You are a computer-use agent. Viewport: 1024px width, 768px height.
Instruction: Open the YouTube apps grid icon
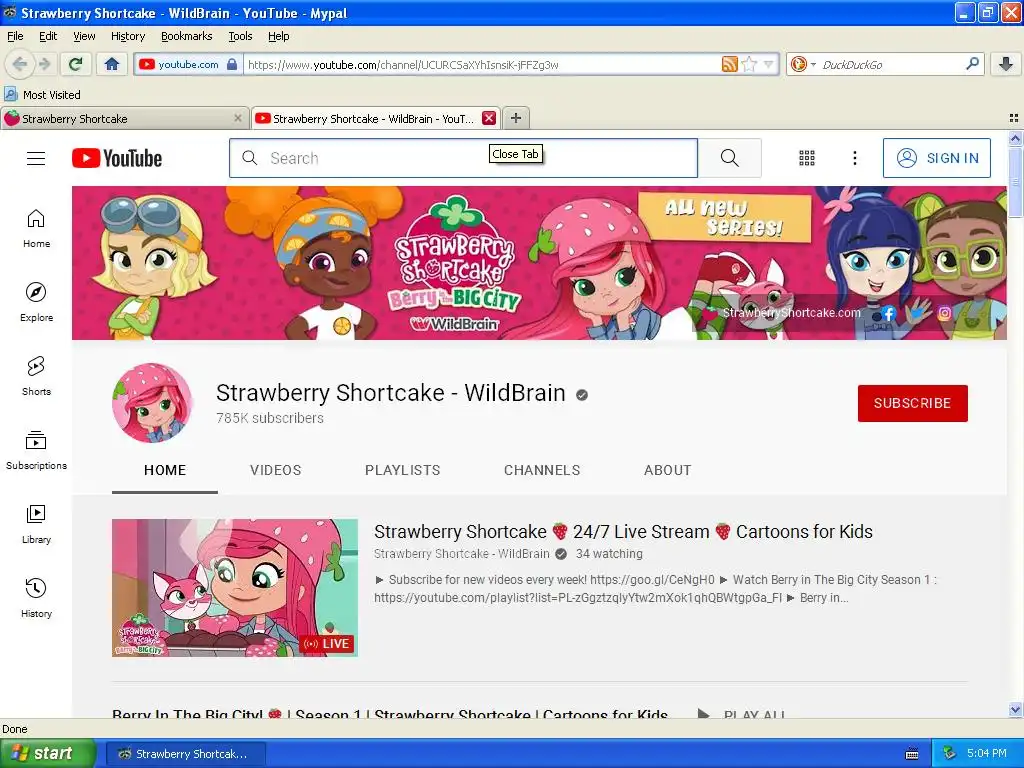pyautogui.click(x=807, y=158)
